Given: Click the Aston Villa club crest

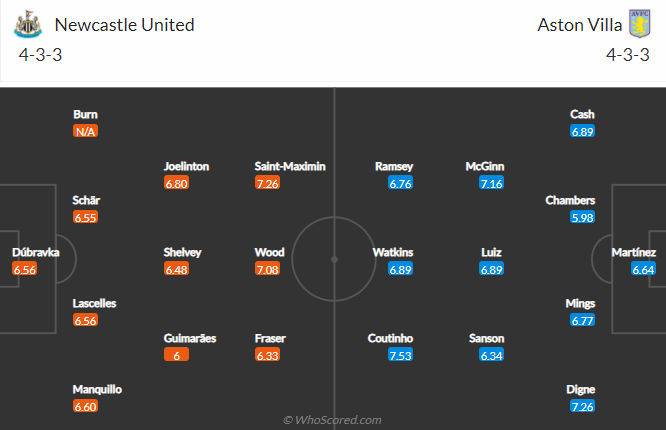Looking at the screenshot, I should [x=640, y=24].
